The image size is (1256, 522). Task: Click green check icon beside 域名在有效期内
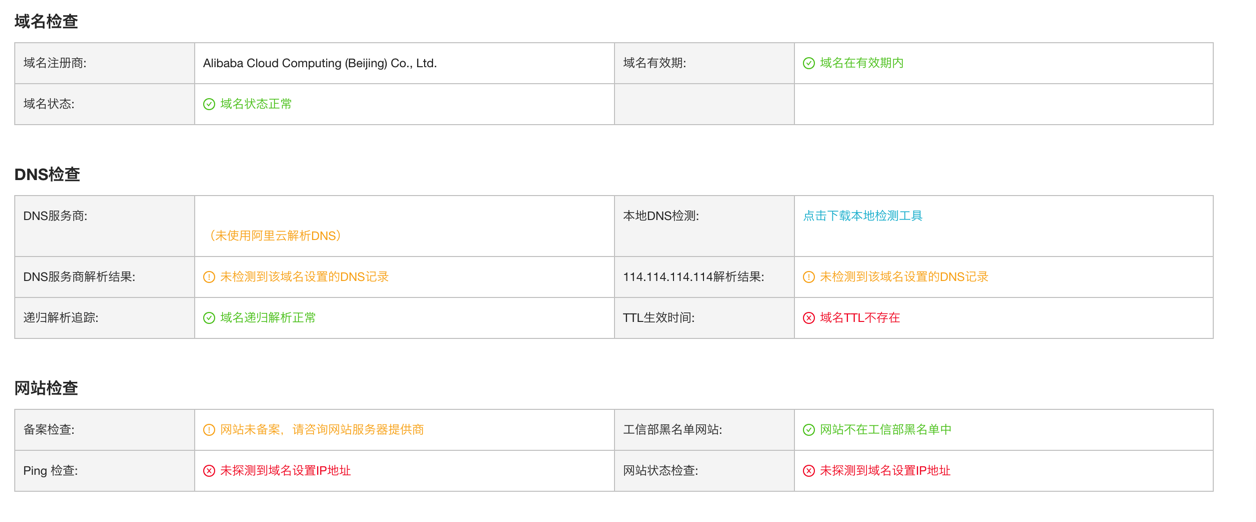(808, 63)
